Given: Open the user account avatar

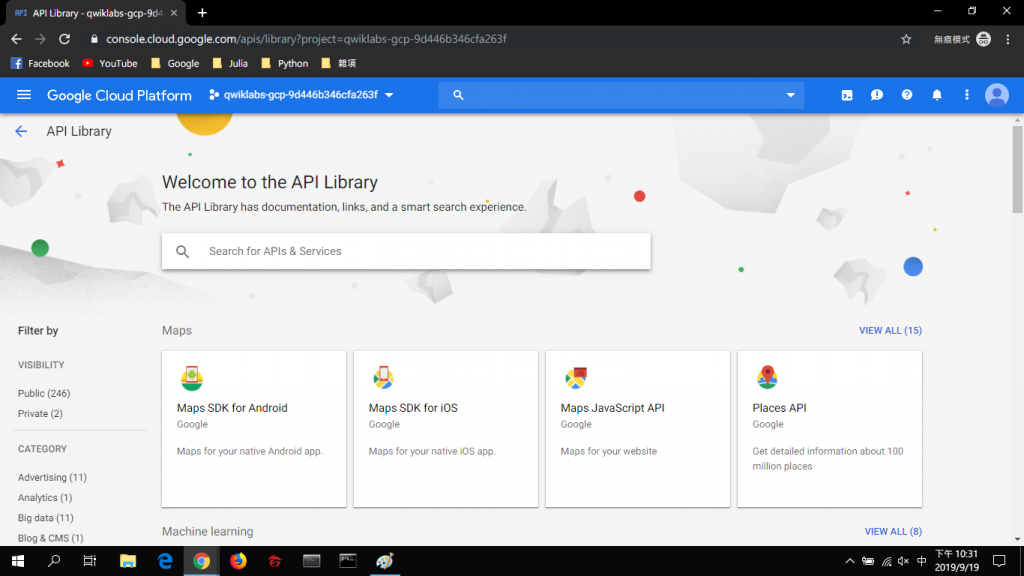Looking at the screenshot, I should (997, 95).
